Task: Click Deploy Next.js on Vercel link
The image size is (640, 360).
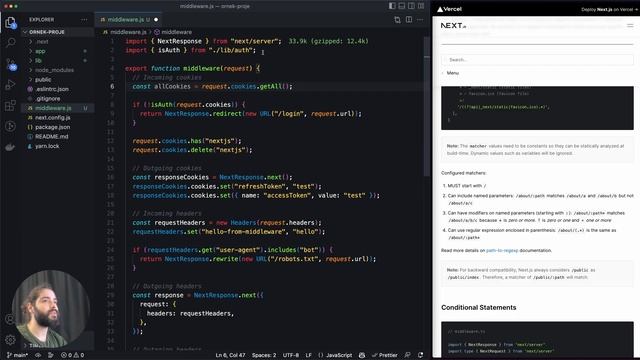Action: pos(609,9)
